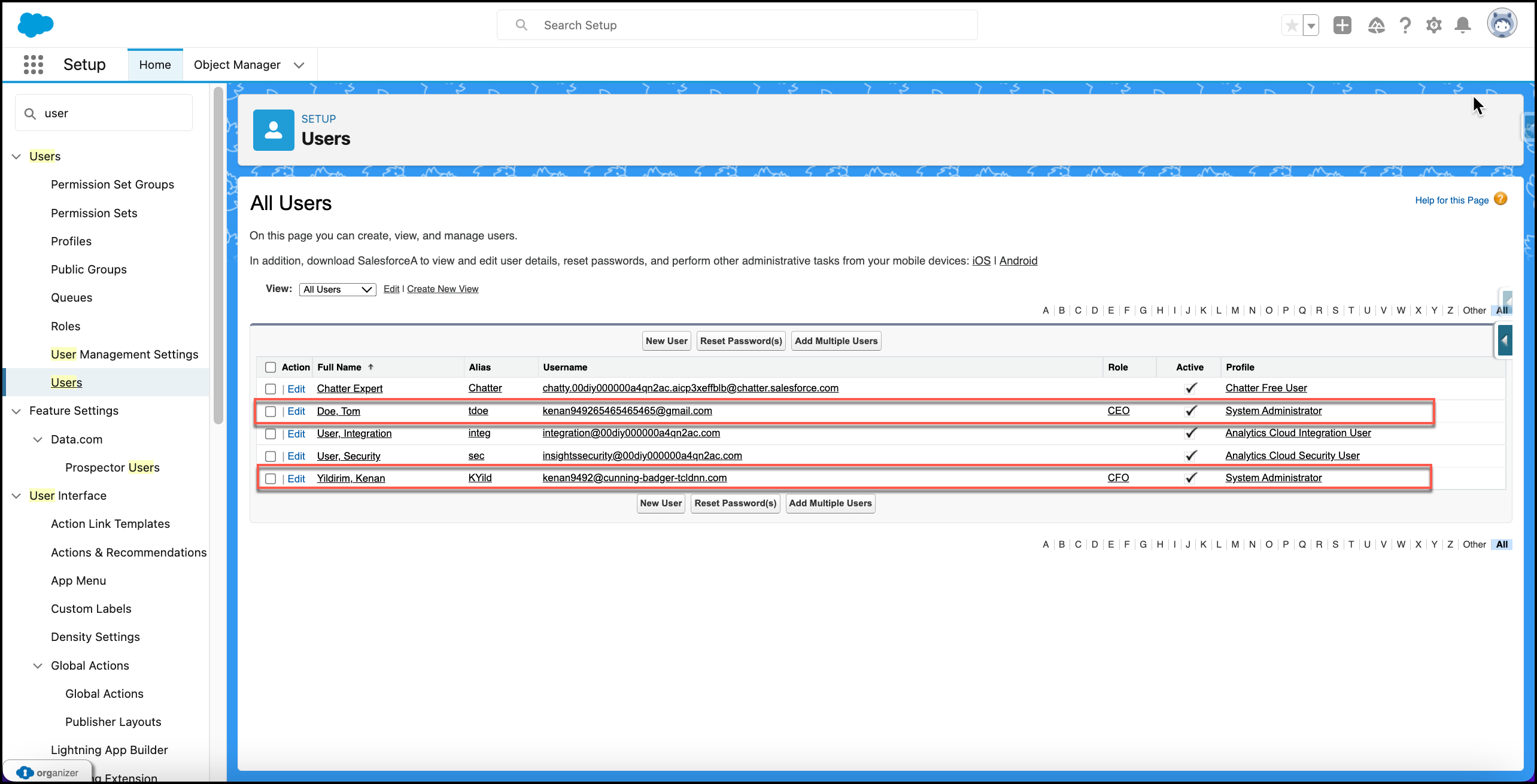Screen dimensions: 1537x784
Task: Collapse the User Interface section
Action: pyautogui.click(x=16, y=496)
